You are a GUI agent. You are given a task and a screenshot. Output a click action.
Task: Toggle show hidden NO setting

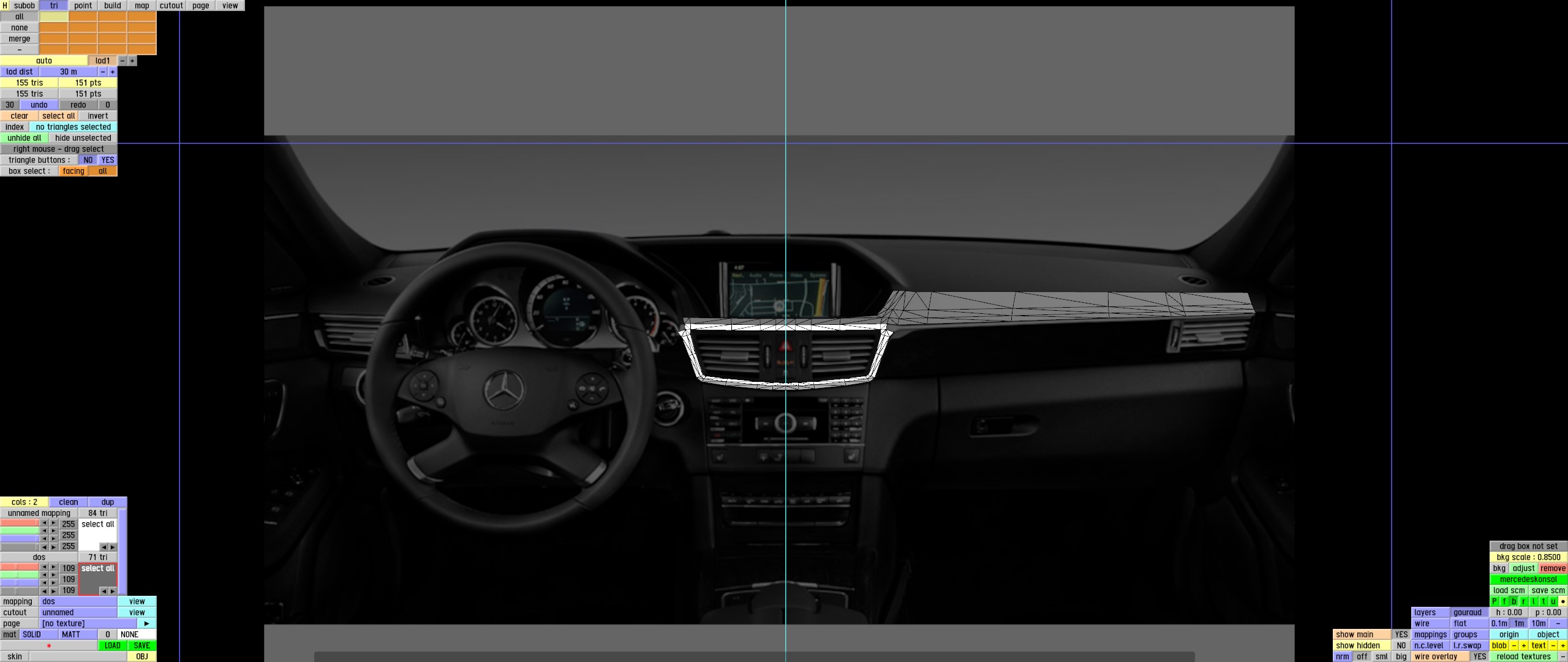1401,645
